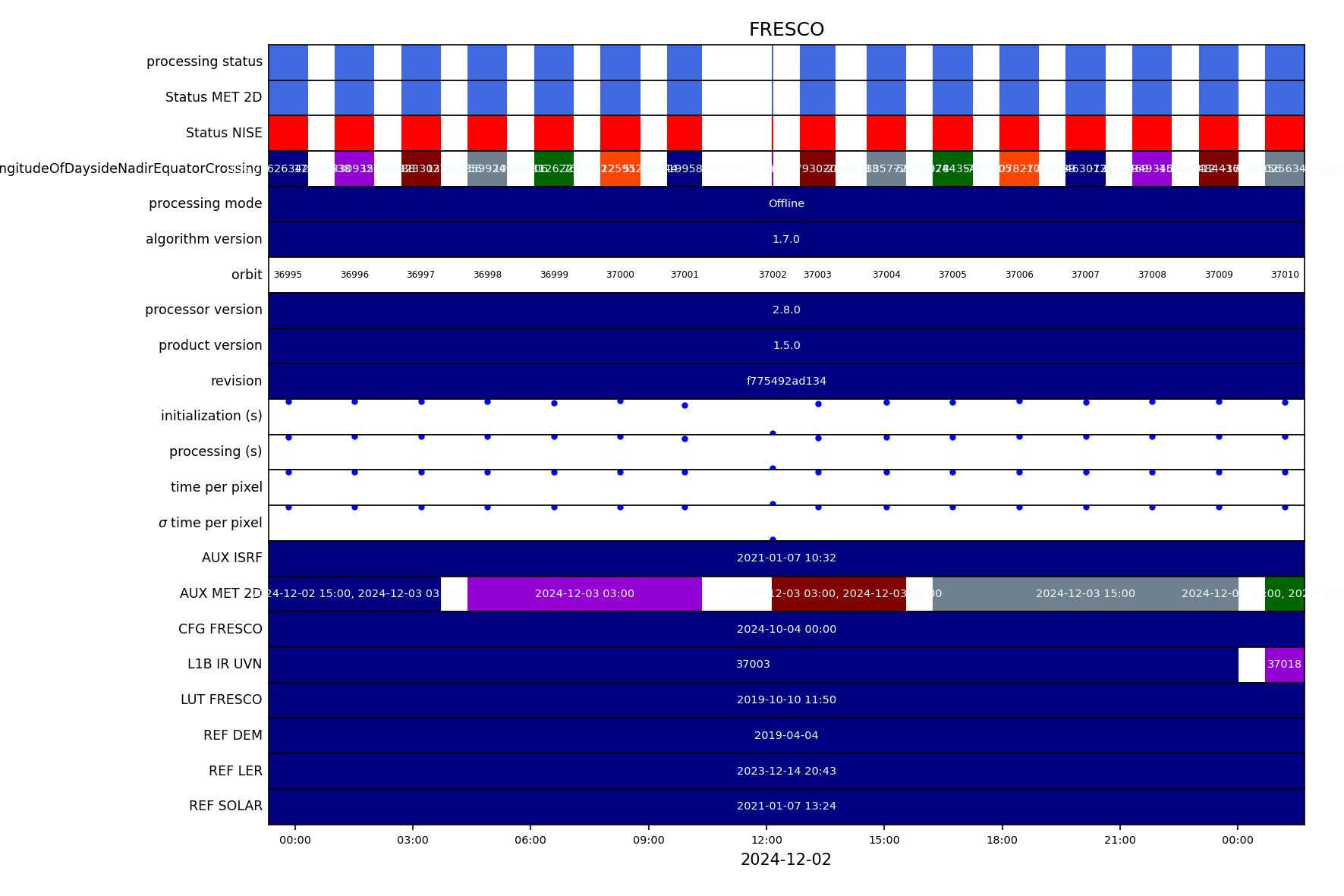1344x896 pixels.
Task: Click the CFG FRESCO value '2024-10-04 00:00'
Action: pos(786,629)
